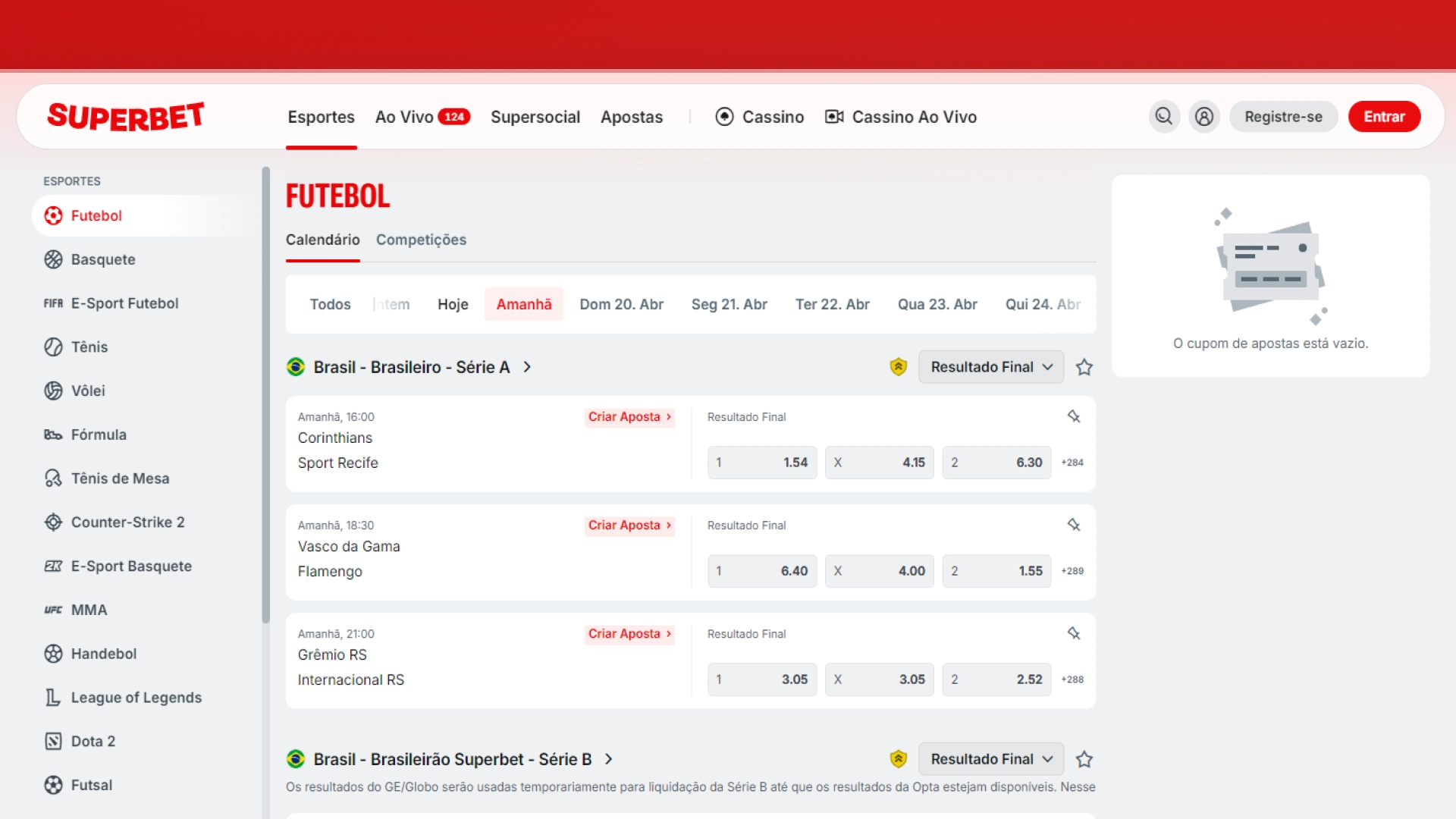The width and height of the screenshot is (1456, 819).
Task: Open Criar Aposta for Corinthians match
Action: pyautogui.click(x=629, y=417)
